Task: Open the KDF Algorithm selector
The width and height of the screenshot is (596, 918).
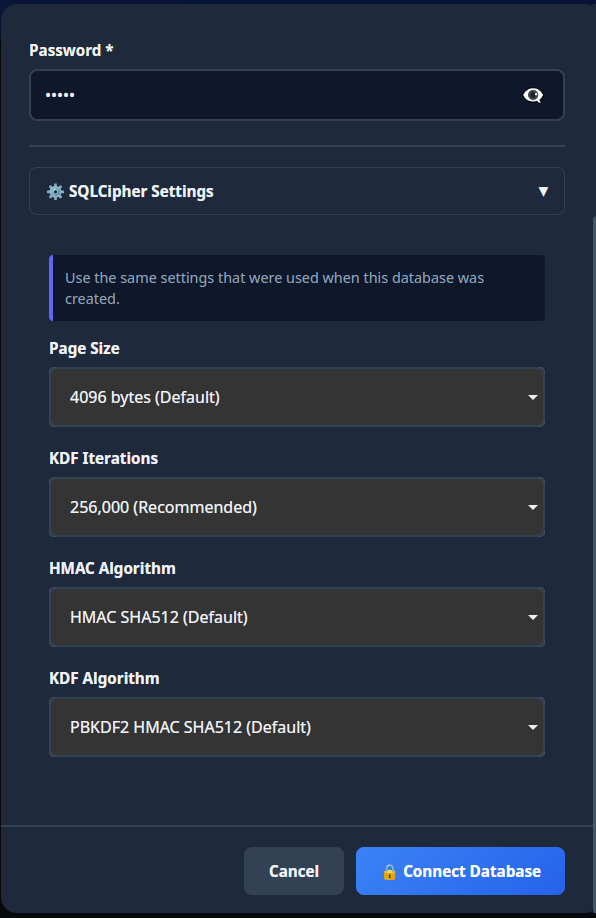Action: (x=297, y=727)
